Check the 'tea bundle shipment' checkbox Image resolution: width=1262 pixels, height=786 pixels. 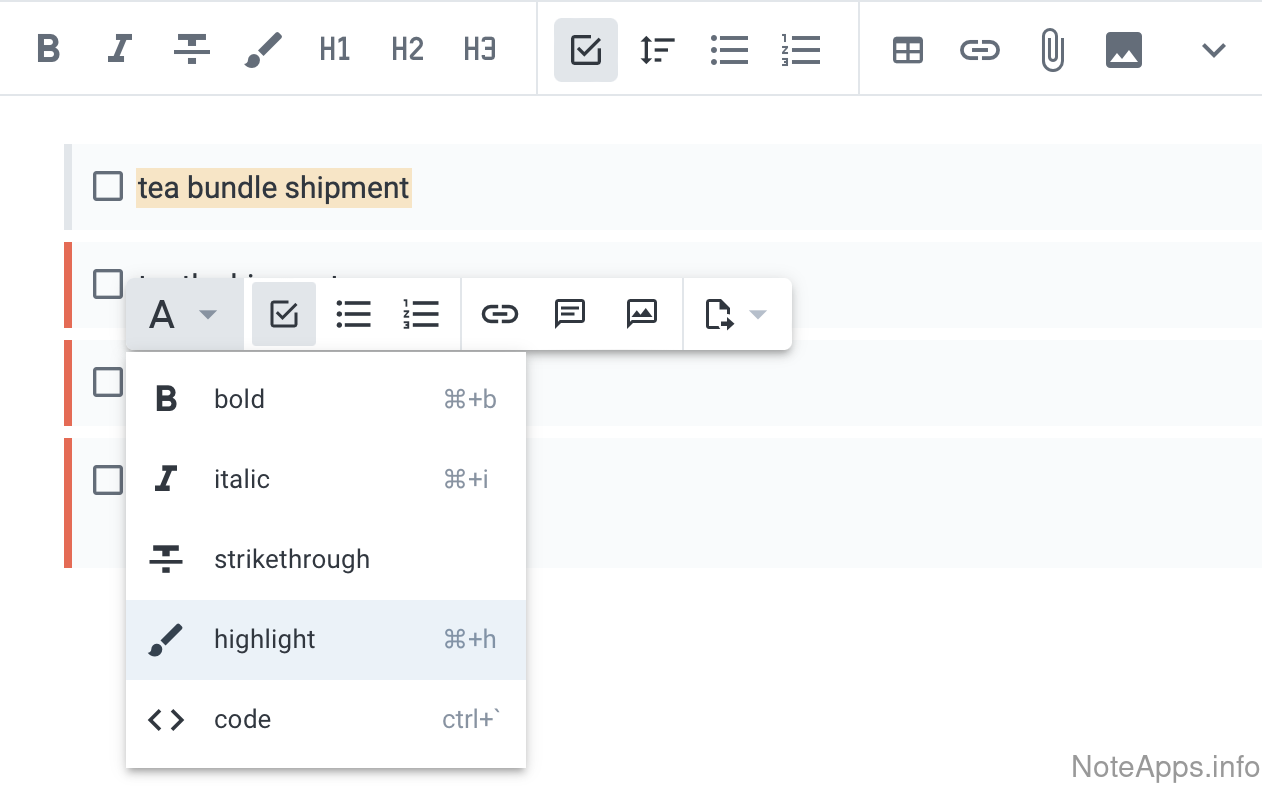pyautogui.click(x=108, y=186)
